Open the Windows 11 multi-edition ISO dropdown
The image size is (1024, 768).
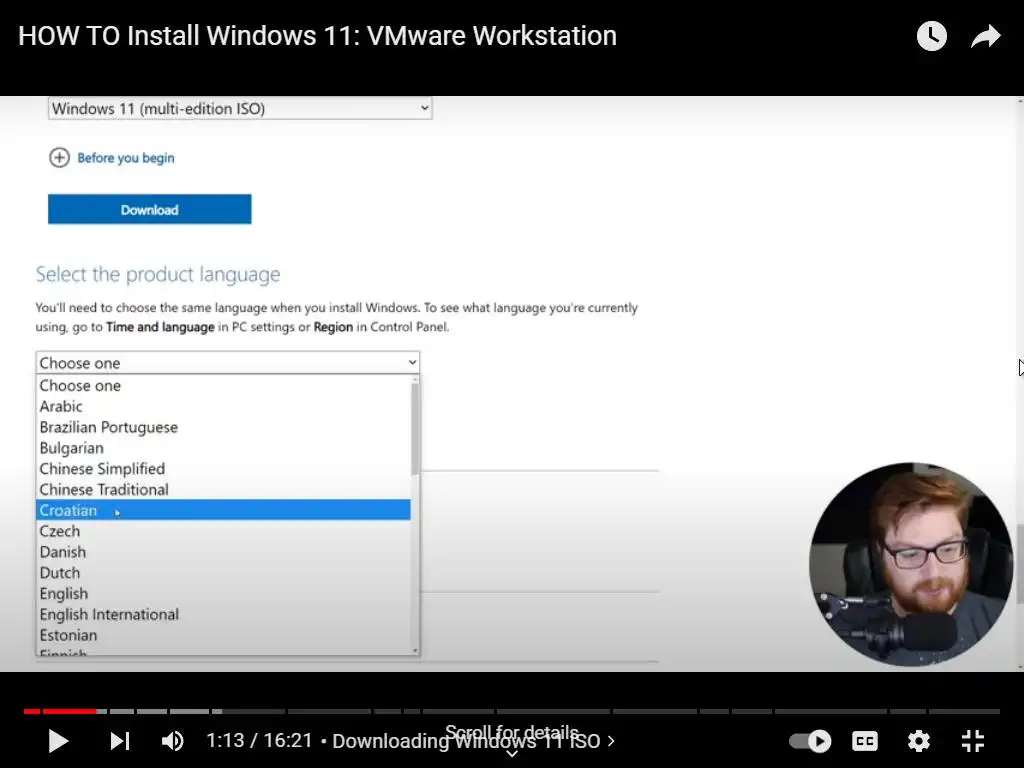click(240, 108)
